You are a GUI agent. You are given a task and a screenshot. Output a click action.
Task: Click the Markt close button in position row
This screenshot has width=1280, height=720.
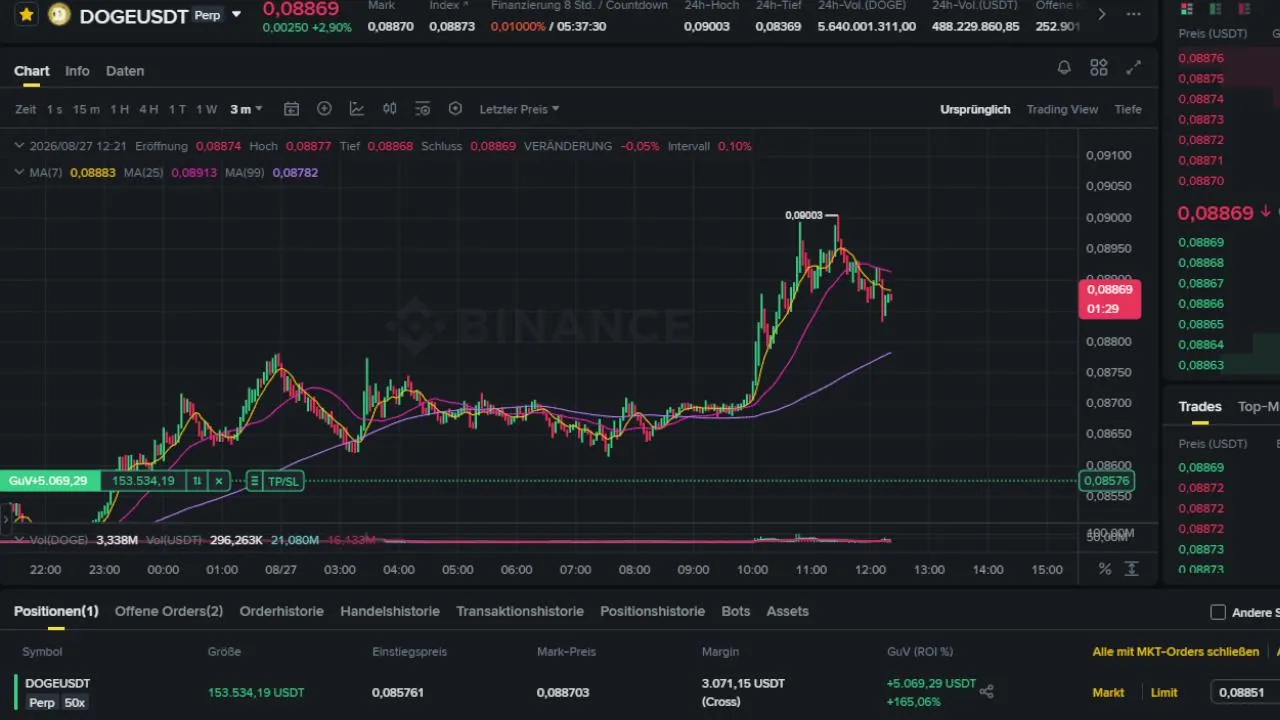[1108, 692]
